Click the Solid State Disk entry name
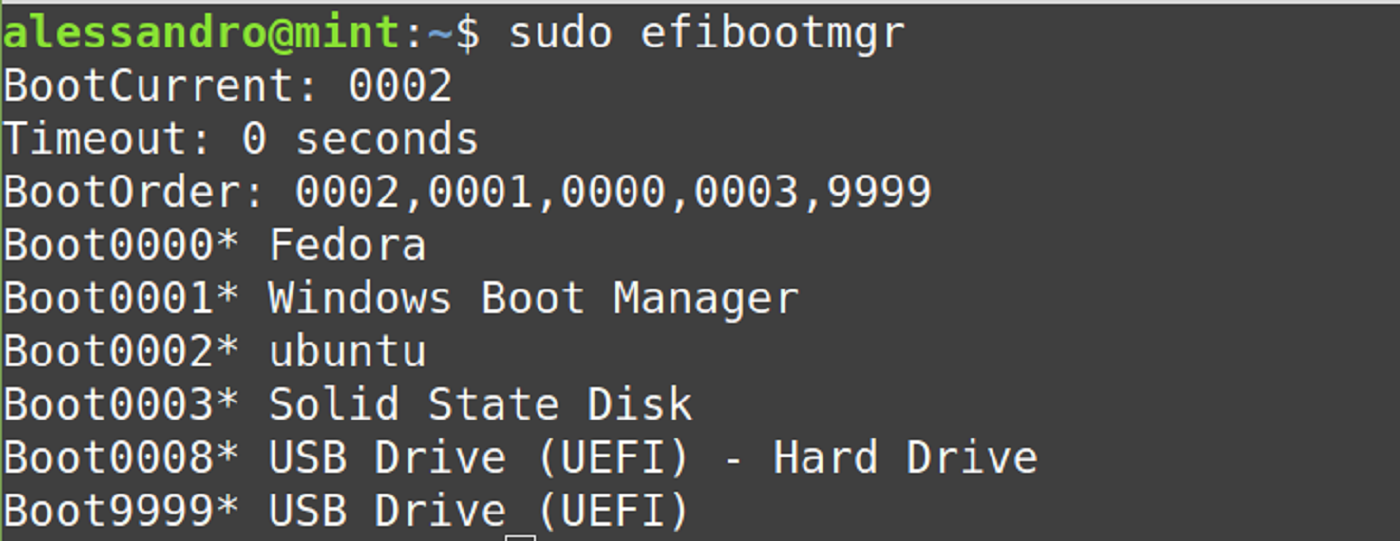 click(x=480, y=405)
